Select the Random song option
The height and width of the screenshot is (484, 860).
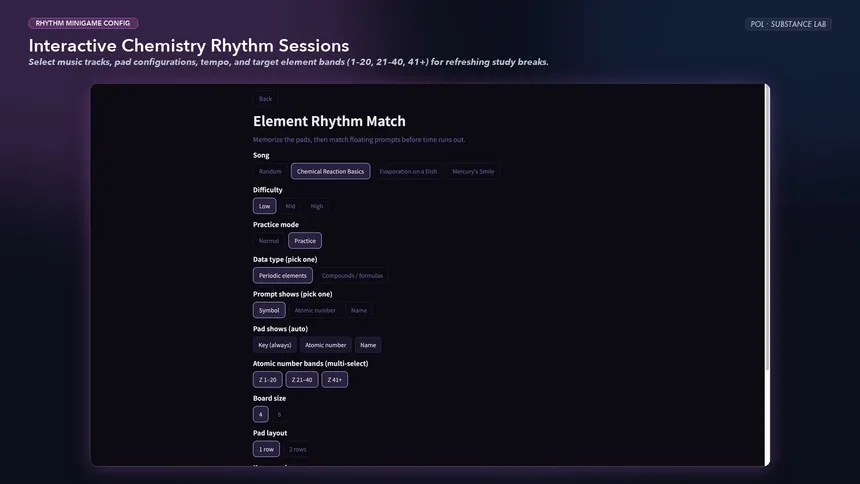pos(270,171)
